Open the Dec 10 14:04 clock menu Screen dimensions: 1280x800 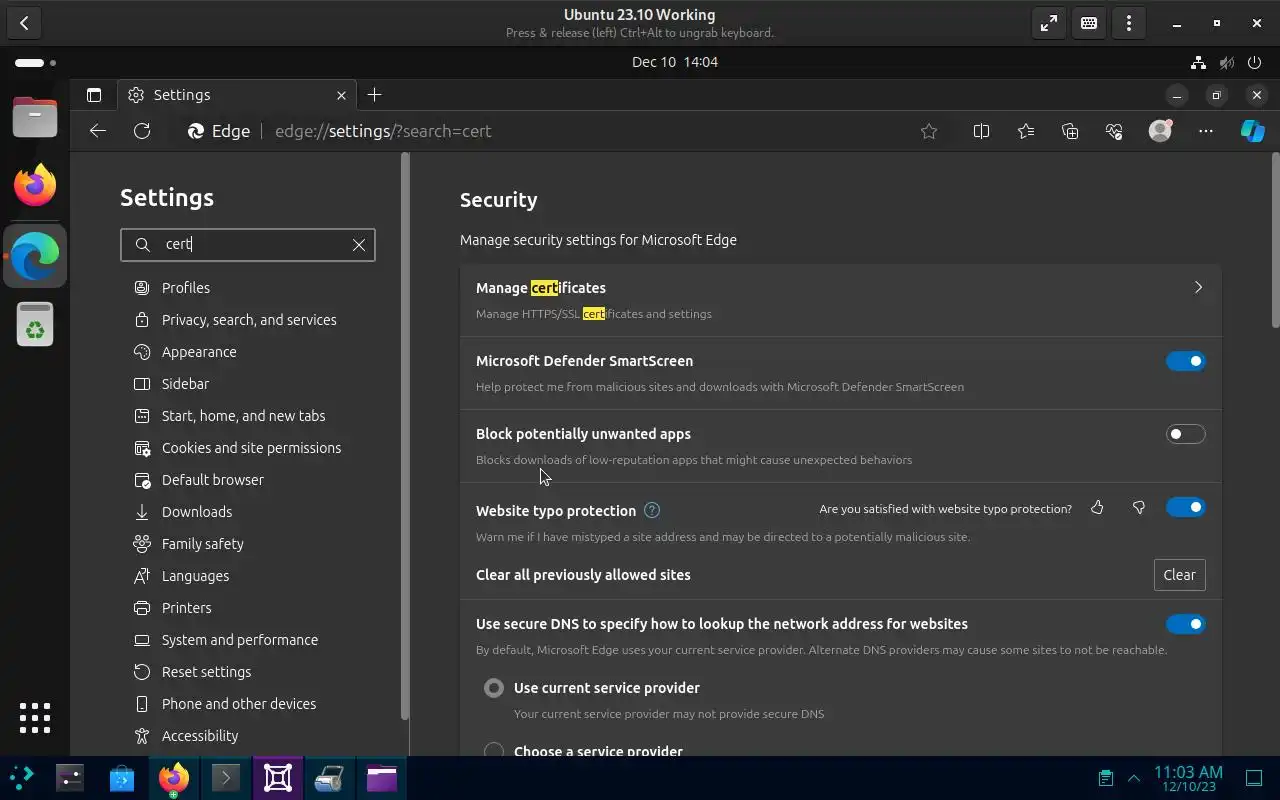coord(675,62)
